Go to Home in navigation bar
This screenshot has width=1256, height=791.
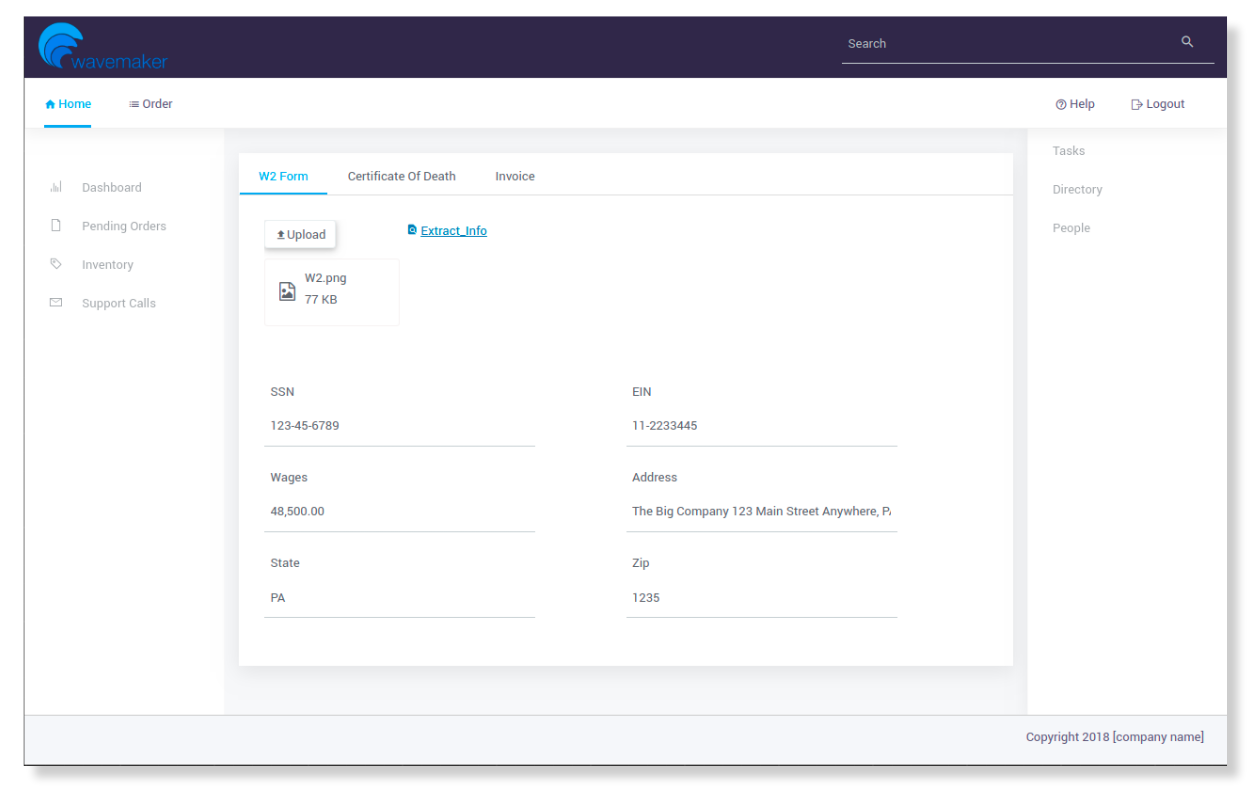68,104
